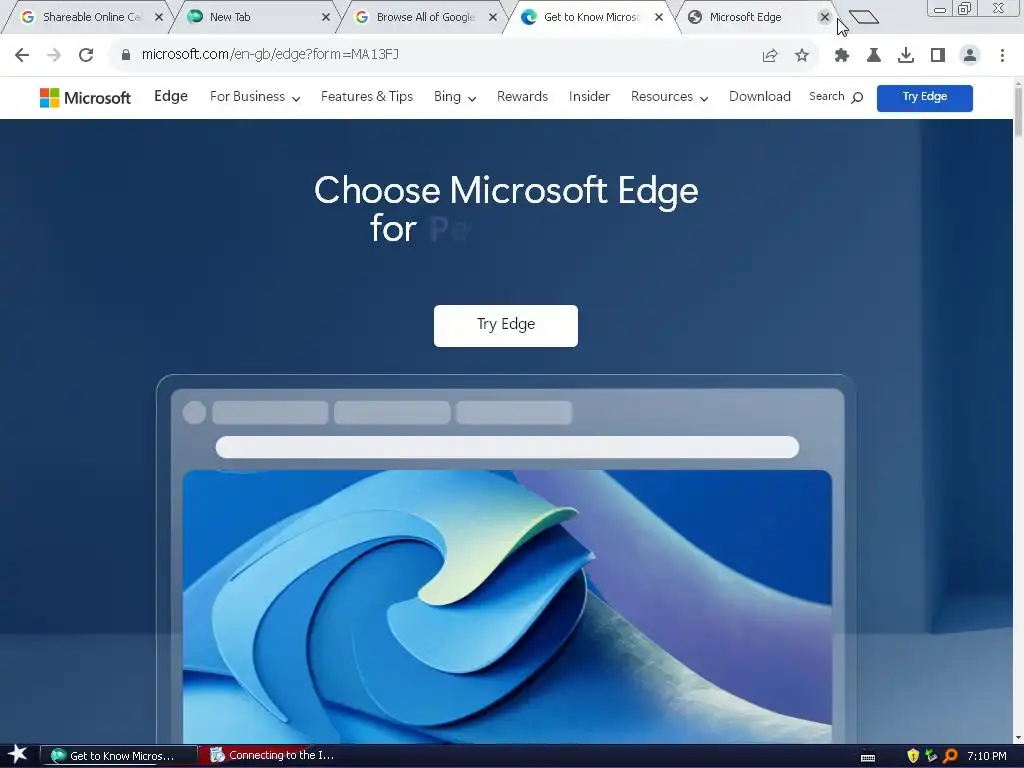Open the Chrome Labs flask icon
Viewport: 1024px width, 768px height.
(874, 56)
